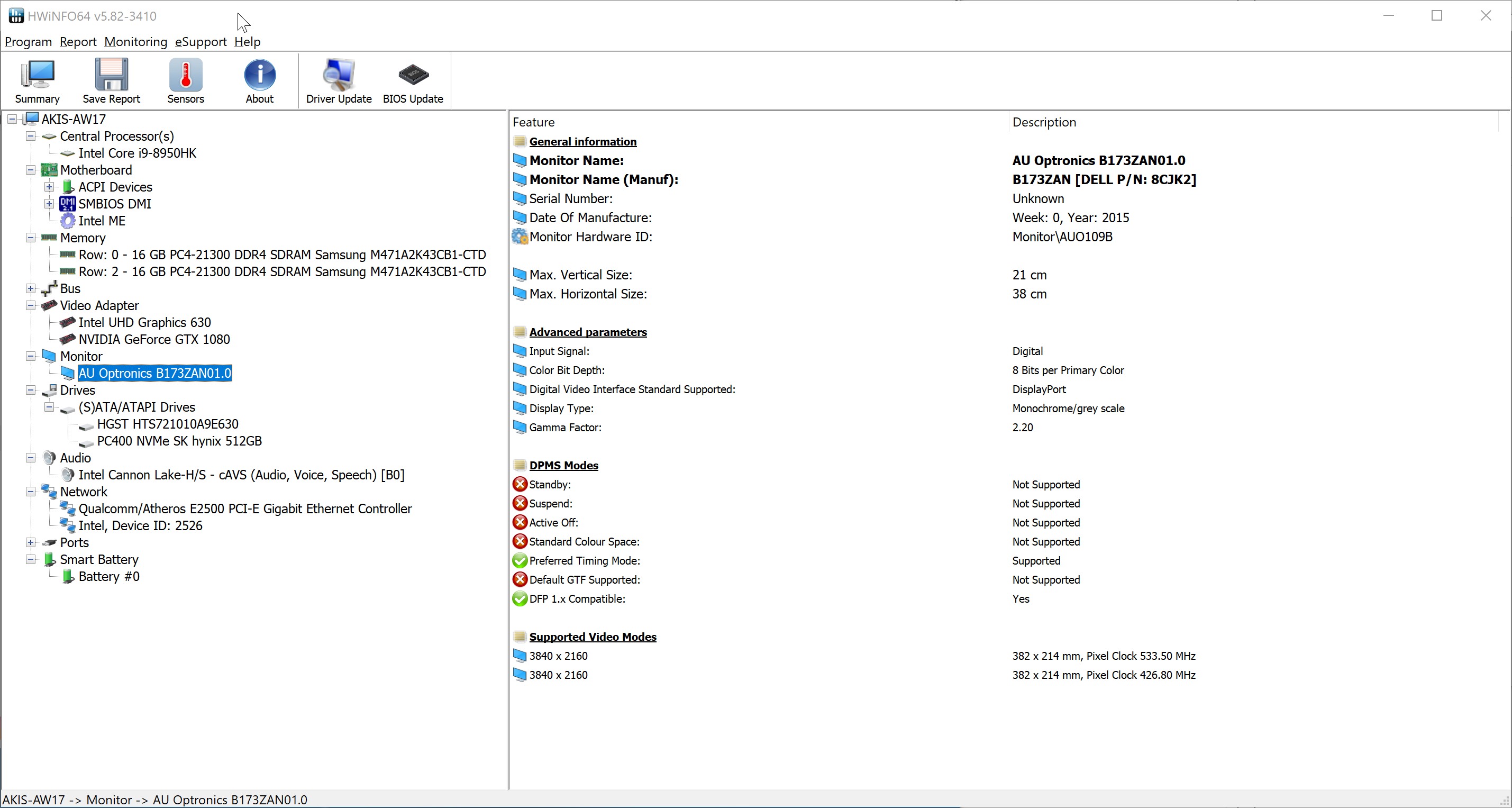
Task: Click the Intel ME gear icon
Action: click(68, 221)
